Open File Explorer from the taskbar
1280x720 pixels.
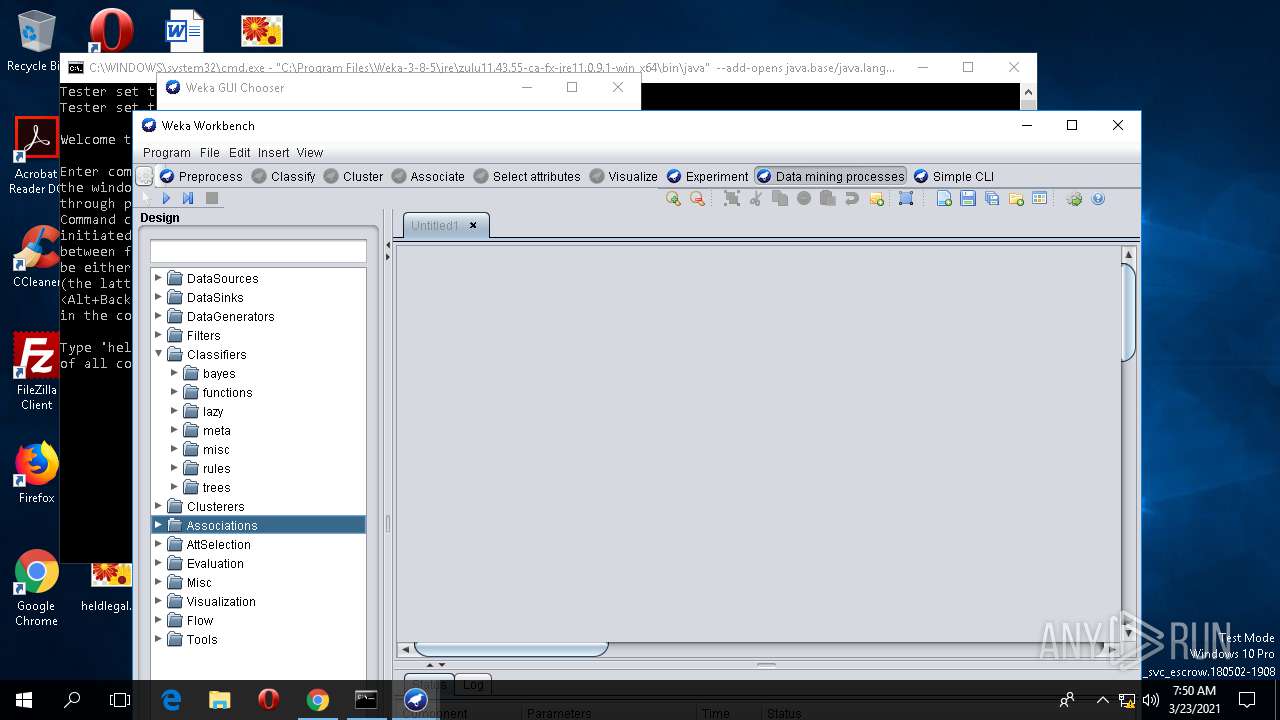tap(219, 699)
